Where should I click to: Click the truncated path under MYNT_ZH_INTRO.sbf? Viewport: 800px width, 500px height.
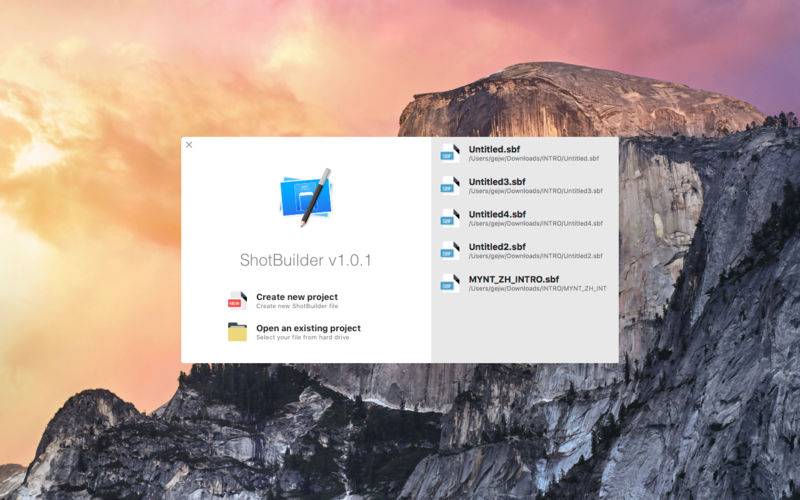click(537, 289)
